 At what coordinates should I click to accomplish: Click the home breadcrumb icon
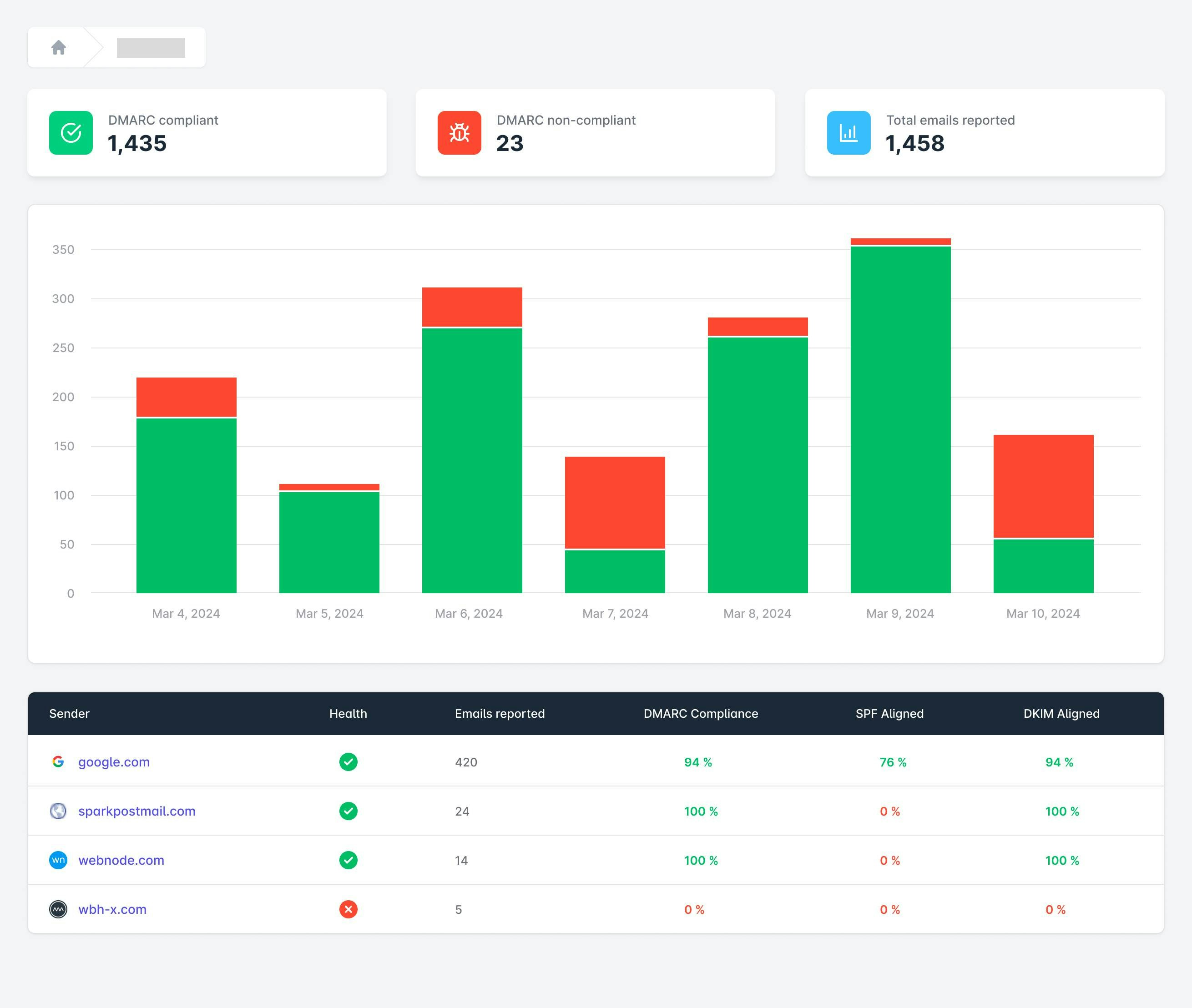58,47
